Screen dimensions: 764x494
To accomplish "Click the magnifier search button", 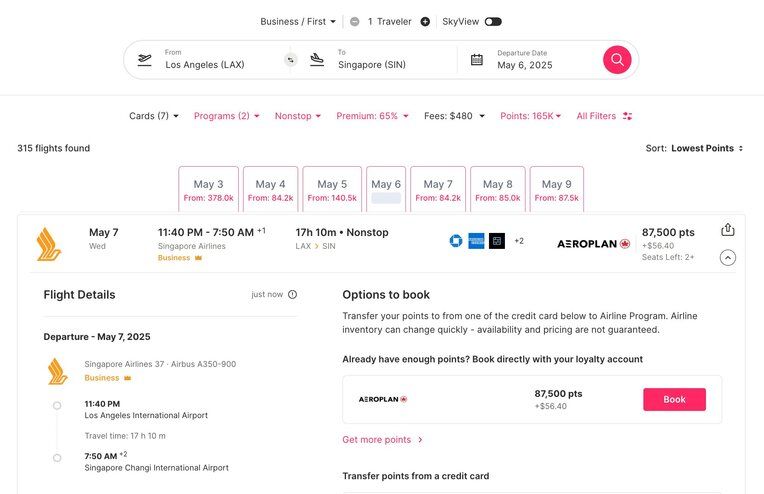I will [x=617, y=59].
